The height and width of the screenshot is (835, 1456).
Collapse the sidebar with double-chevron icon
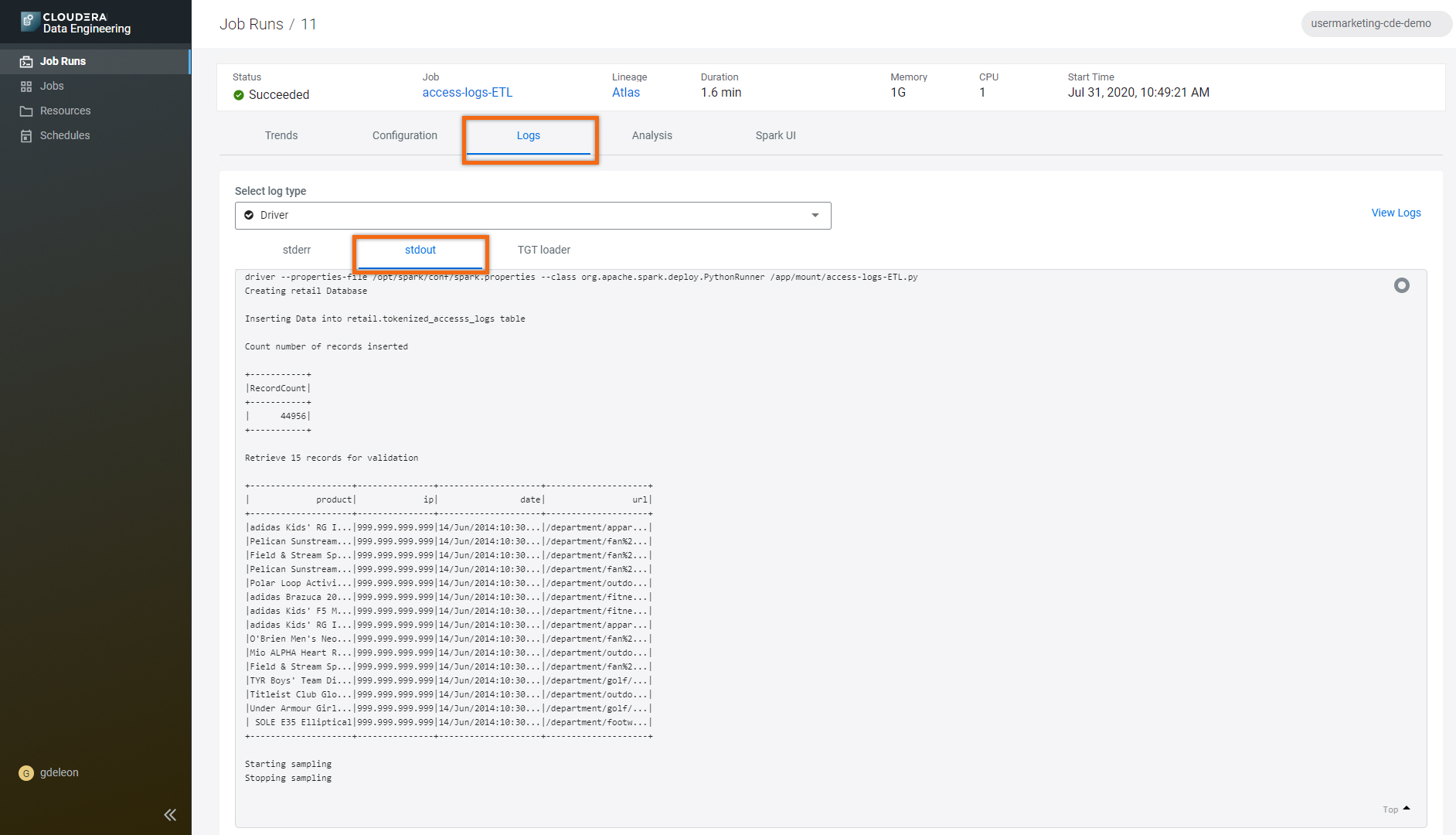(170, 815)
